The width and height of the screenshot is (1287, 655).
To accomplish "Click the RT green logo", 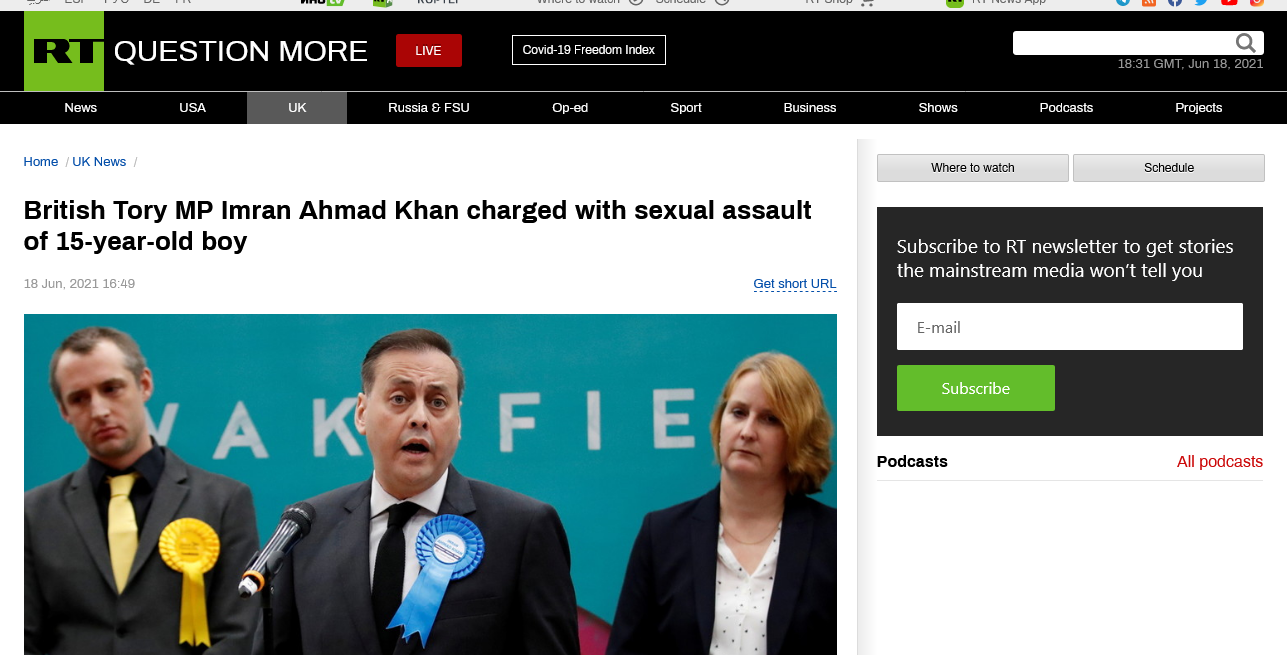I will [x=64, y=51].
